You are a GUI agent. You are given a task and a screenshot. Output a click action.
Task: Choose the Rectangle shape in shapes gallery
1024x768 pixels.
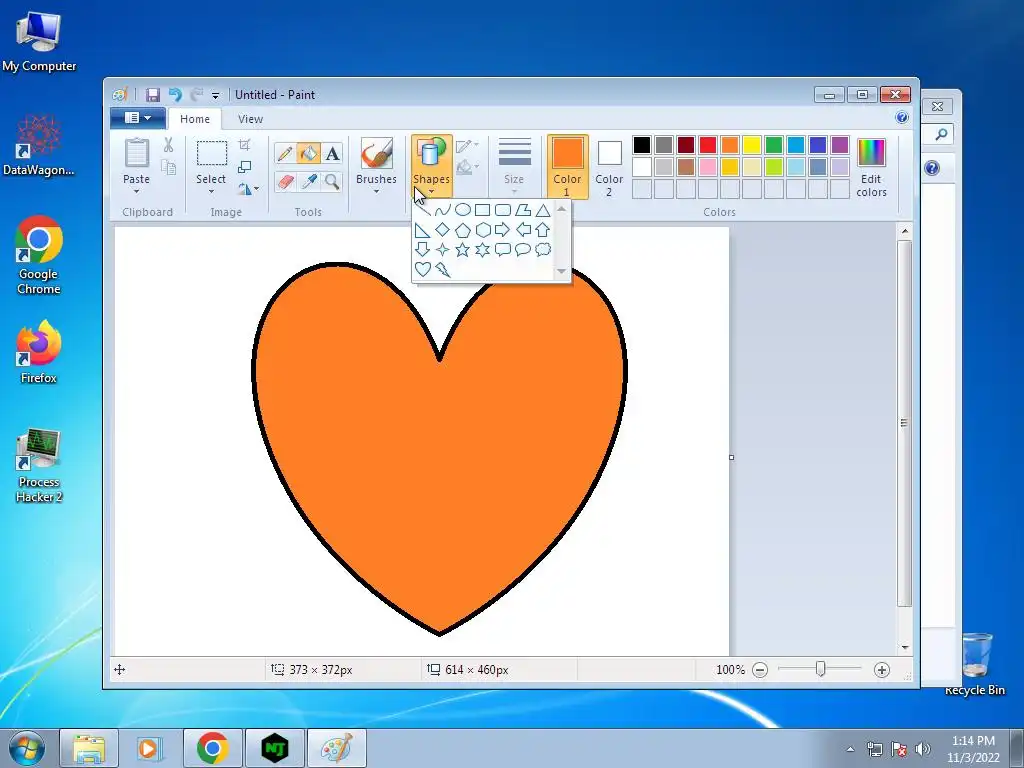click(483, 210)
